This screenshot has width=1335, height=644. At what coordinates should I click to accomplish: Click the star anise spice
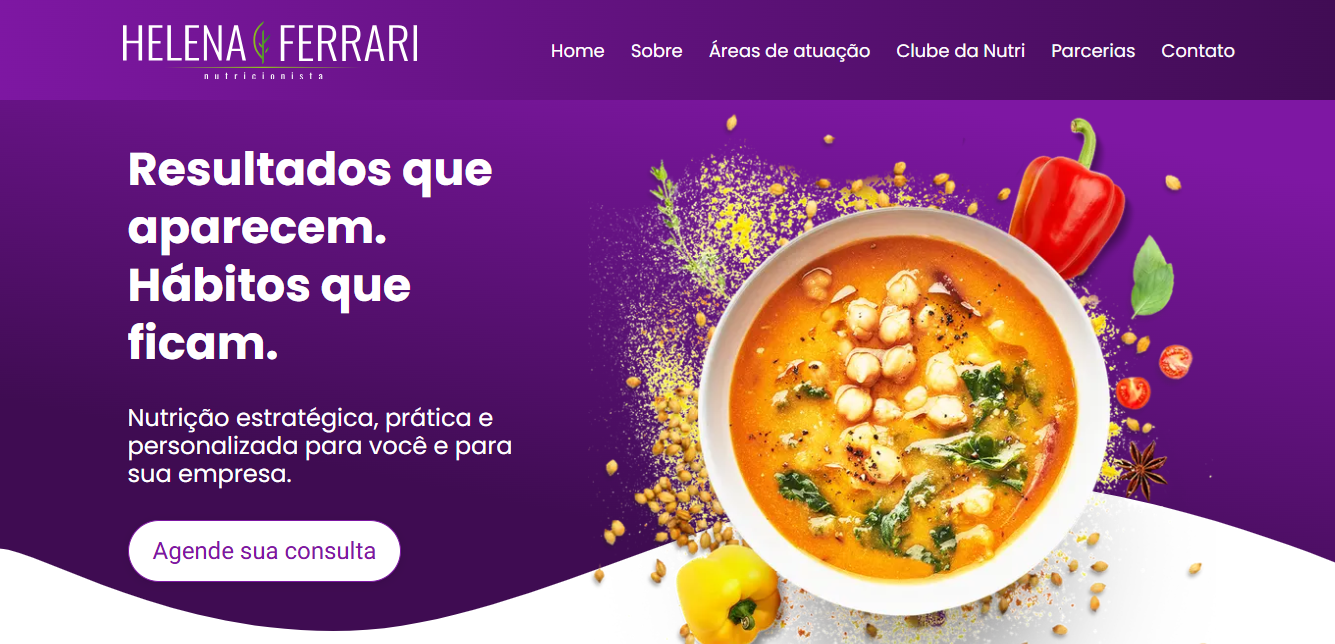pos(1141,470)
